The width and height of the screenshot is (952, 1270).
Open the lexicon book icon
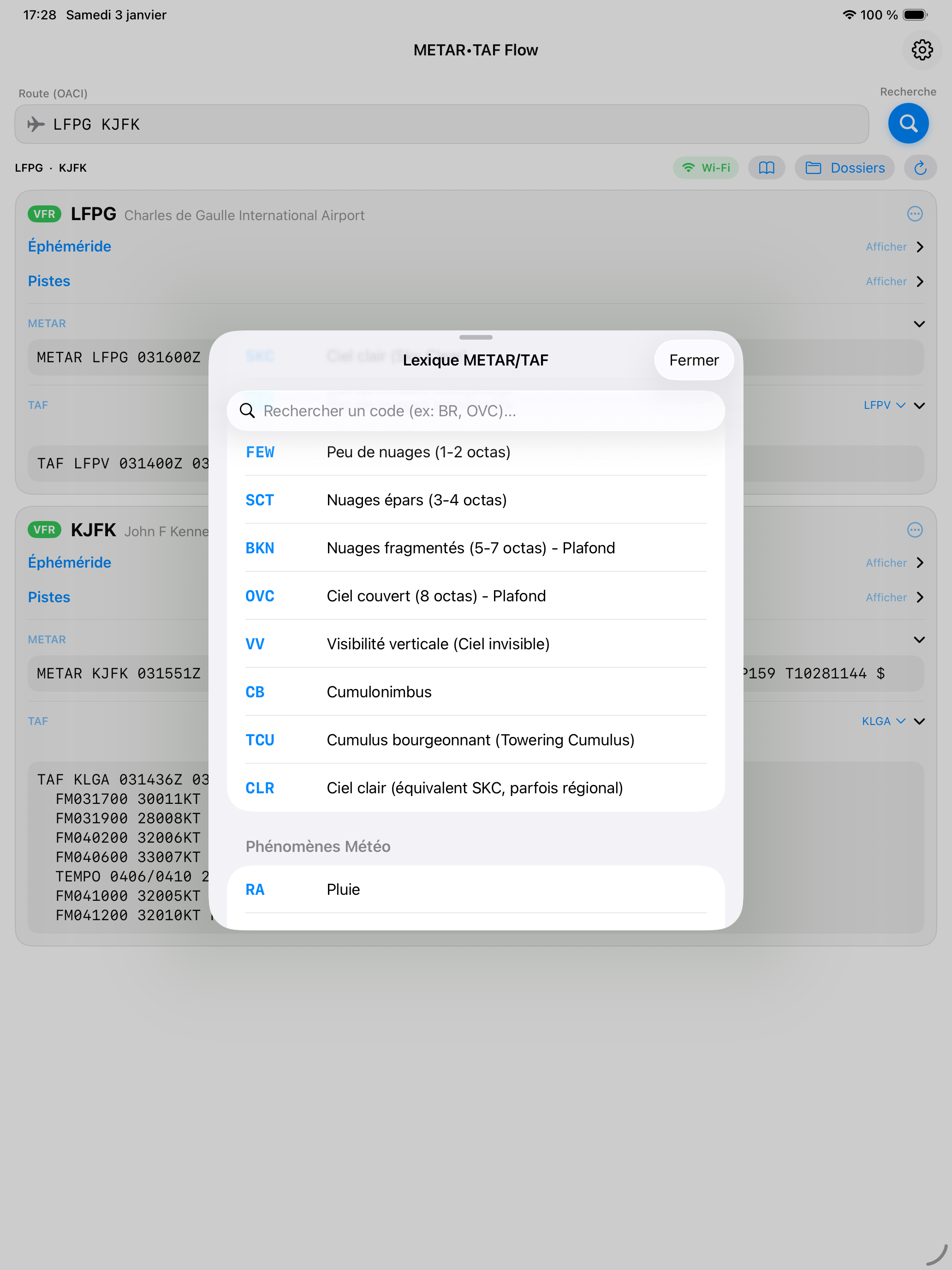click(x=766, y=168)
